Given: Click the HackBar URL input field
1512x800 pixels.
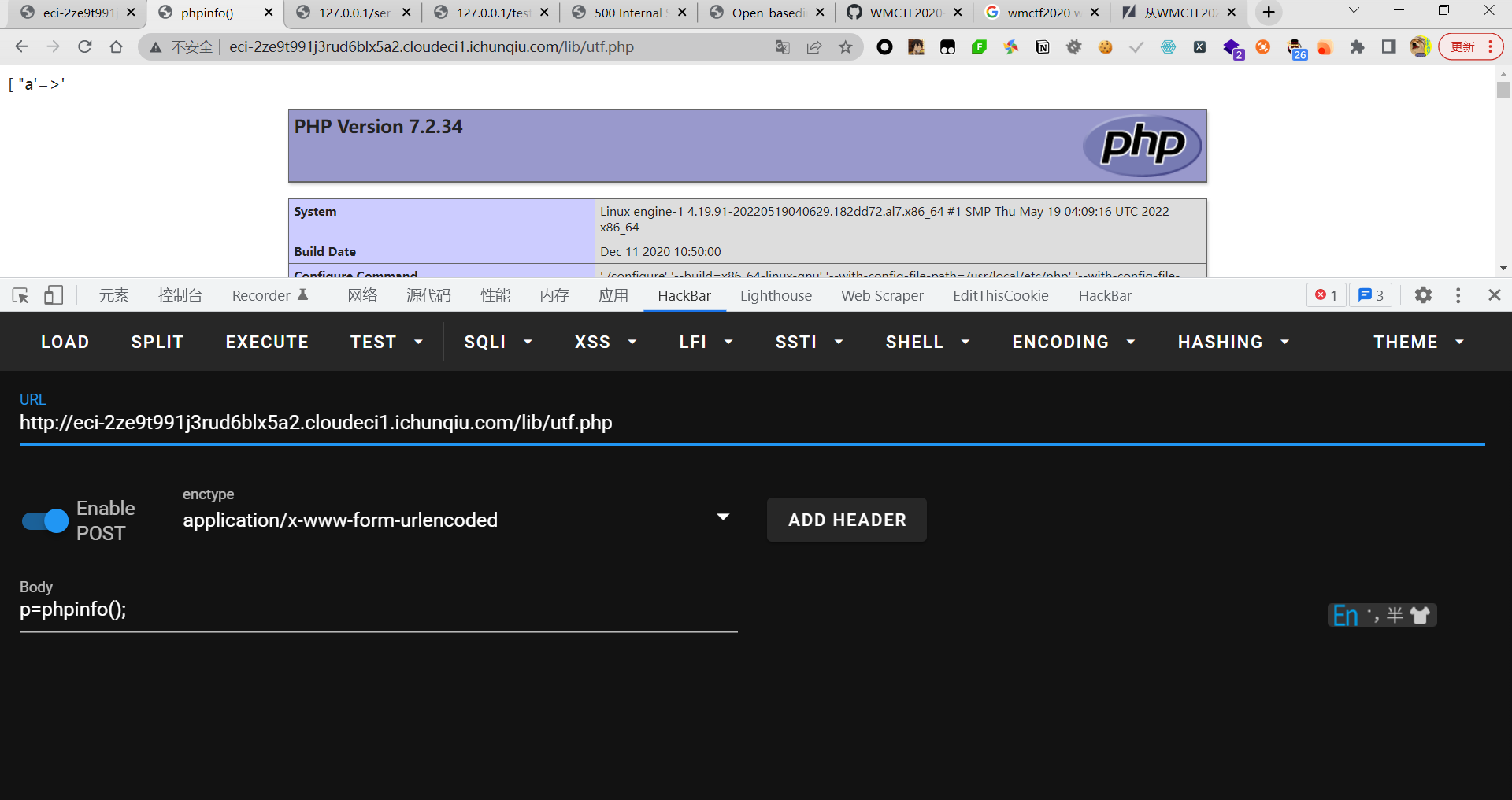Looking at the screenshot, I should click(x=752, y=423).
